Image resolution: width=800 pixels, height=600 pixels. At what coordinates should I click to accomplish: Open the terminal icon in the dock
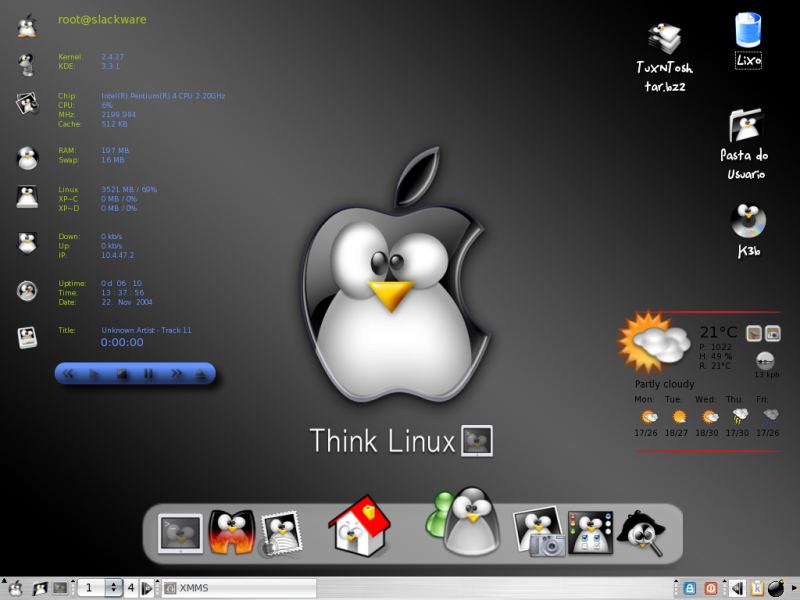coord(180,534)
